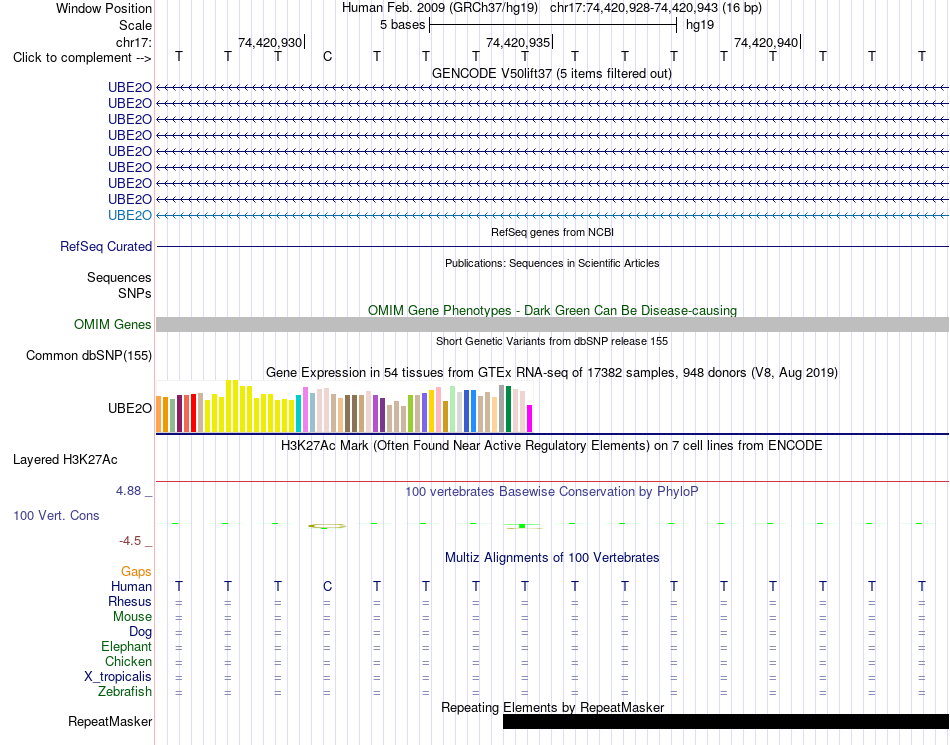Click the -4.5 PhyloP lower scale value
The width and height of the screenshot is (950, 745).
point(130,540)
